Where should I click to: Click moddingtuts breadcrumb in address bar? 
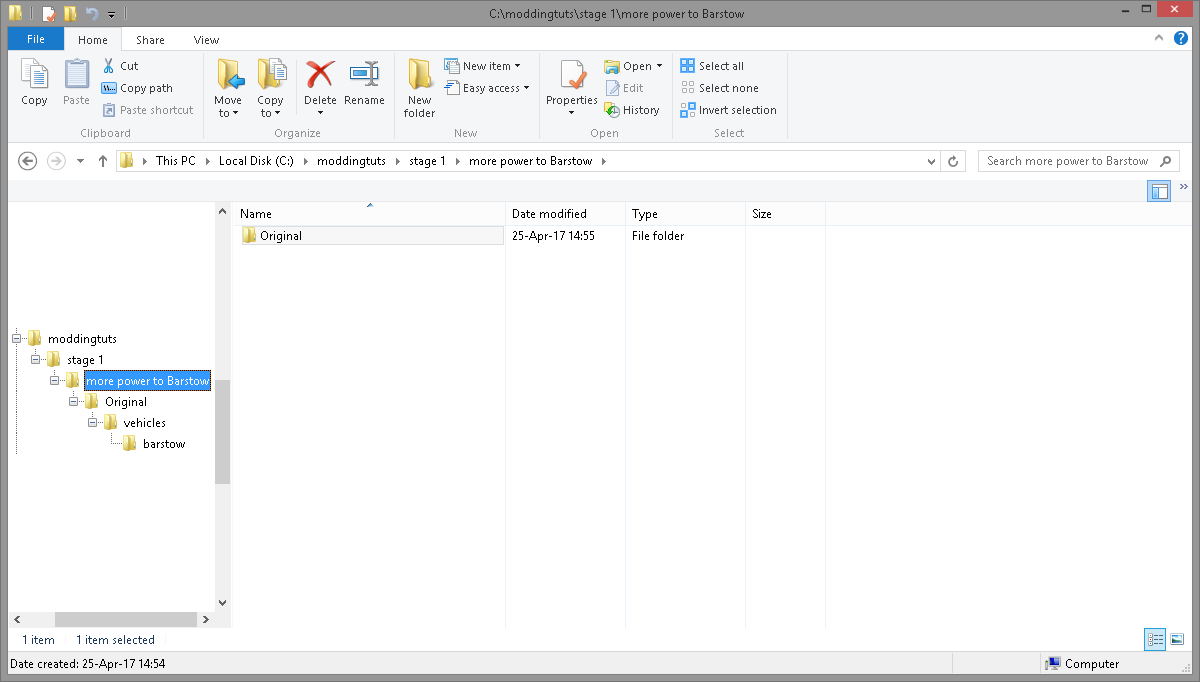pos(351,161)
